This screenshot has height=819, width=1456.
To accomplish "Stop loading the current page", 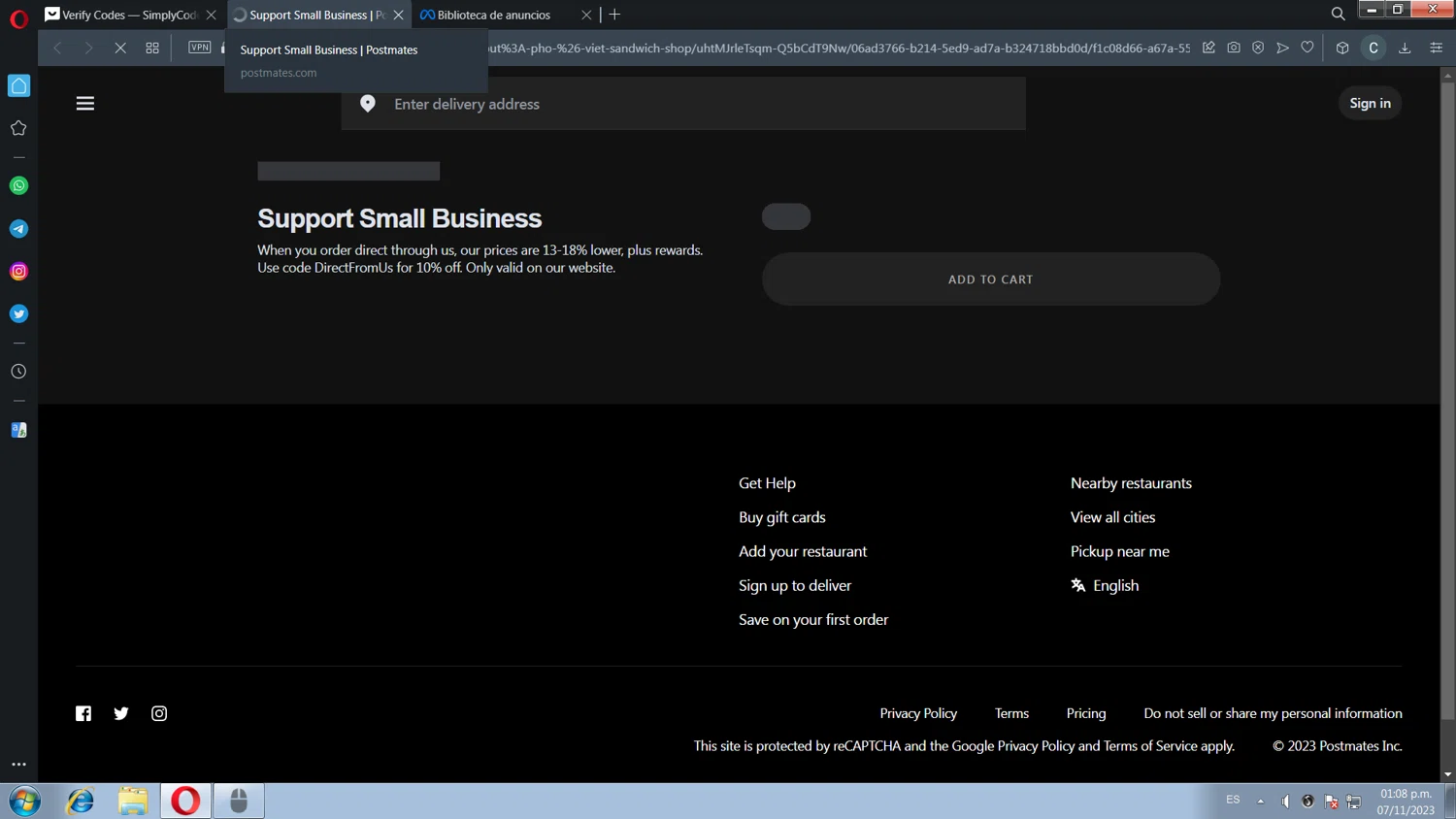I will tap(120, 48).
